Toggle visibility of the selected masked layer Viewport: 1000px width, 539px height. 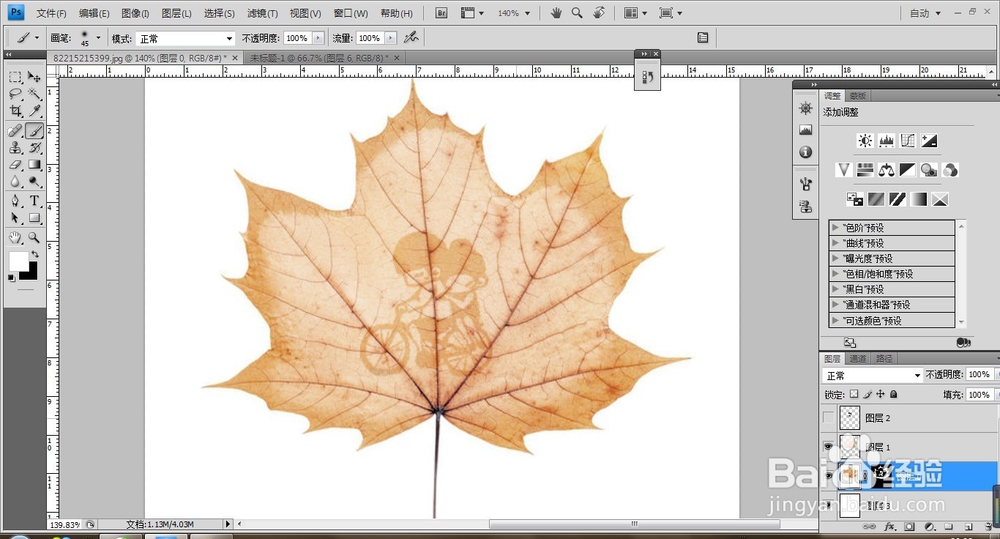tap(828, 476)
